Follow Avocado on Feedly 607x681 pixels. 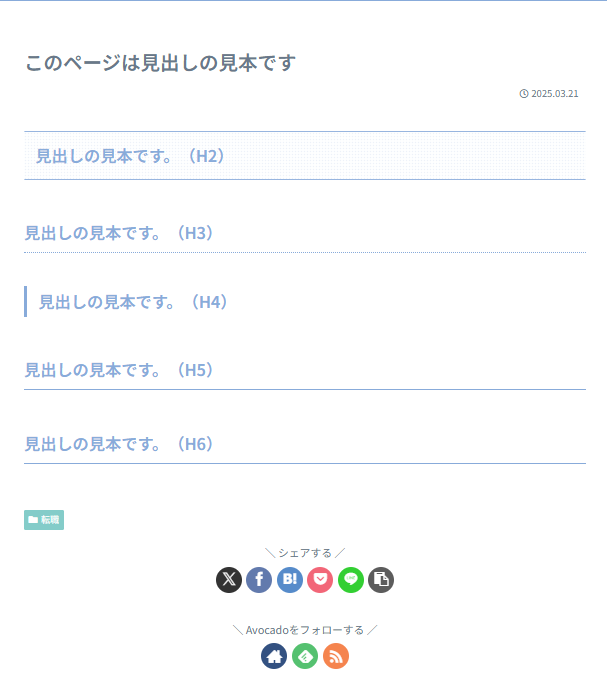305,656
